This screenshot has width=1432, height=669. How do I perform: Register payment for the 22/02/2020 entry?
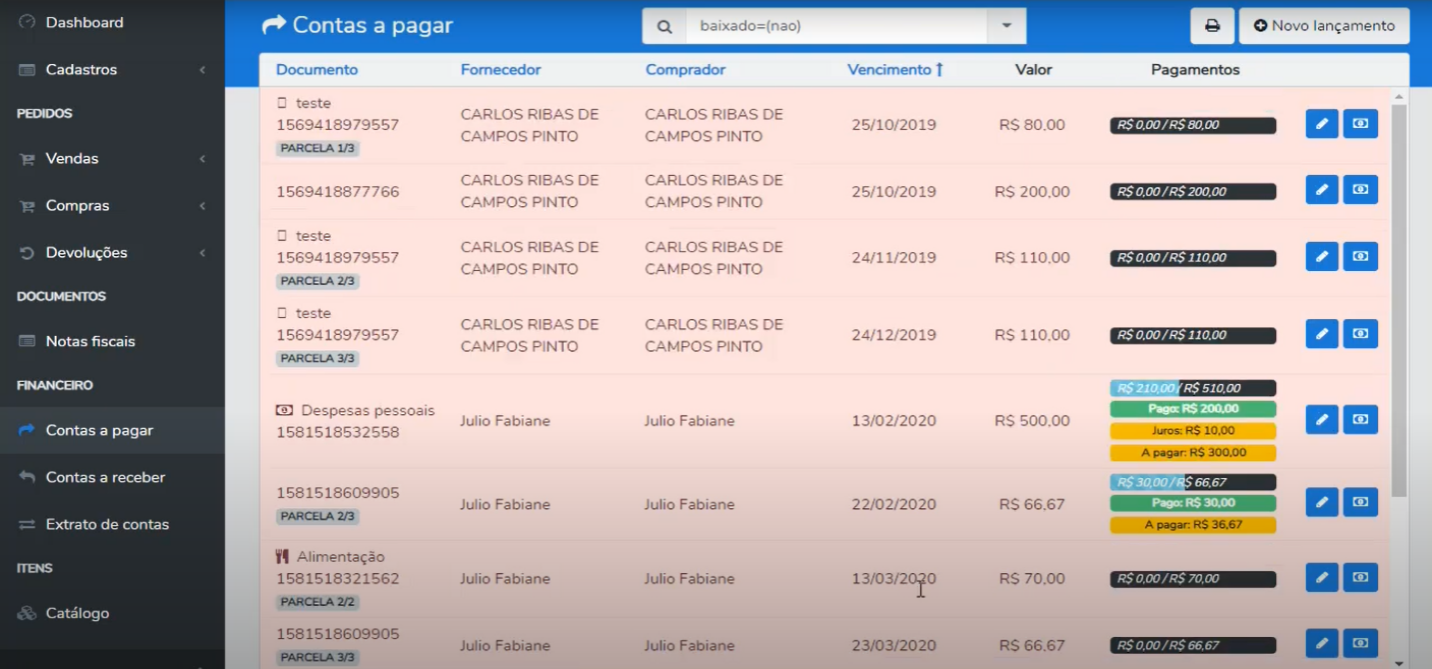point(1360,503)
